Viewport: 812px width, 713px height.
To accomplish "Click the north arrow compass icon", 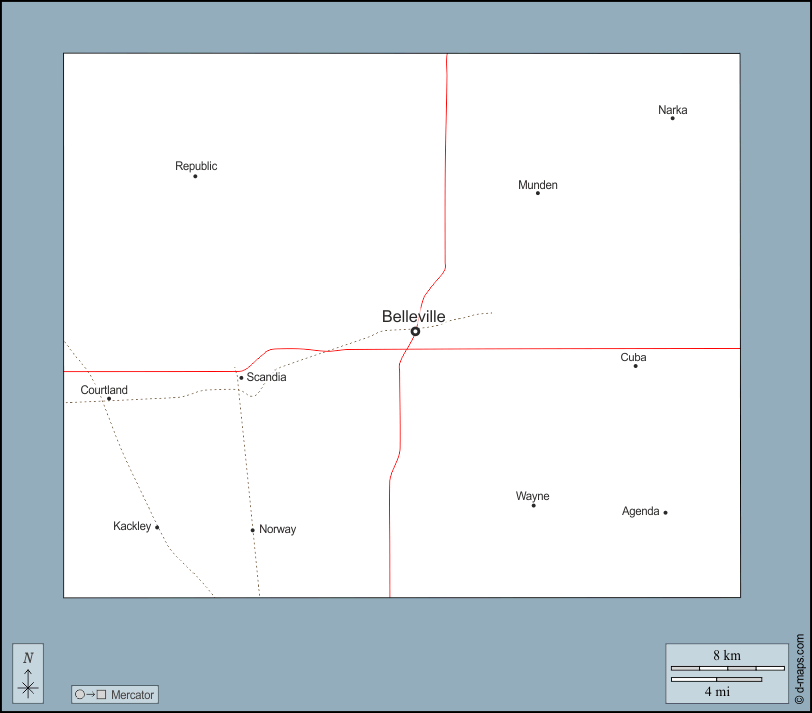I will pyautogui.click(x=28, y=673).
